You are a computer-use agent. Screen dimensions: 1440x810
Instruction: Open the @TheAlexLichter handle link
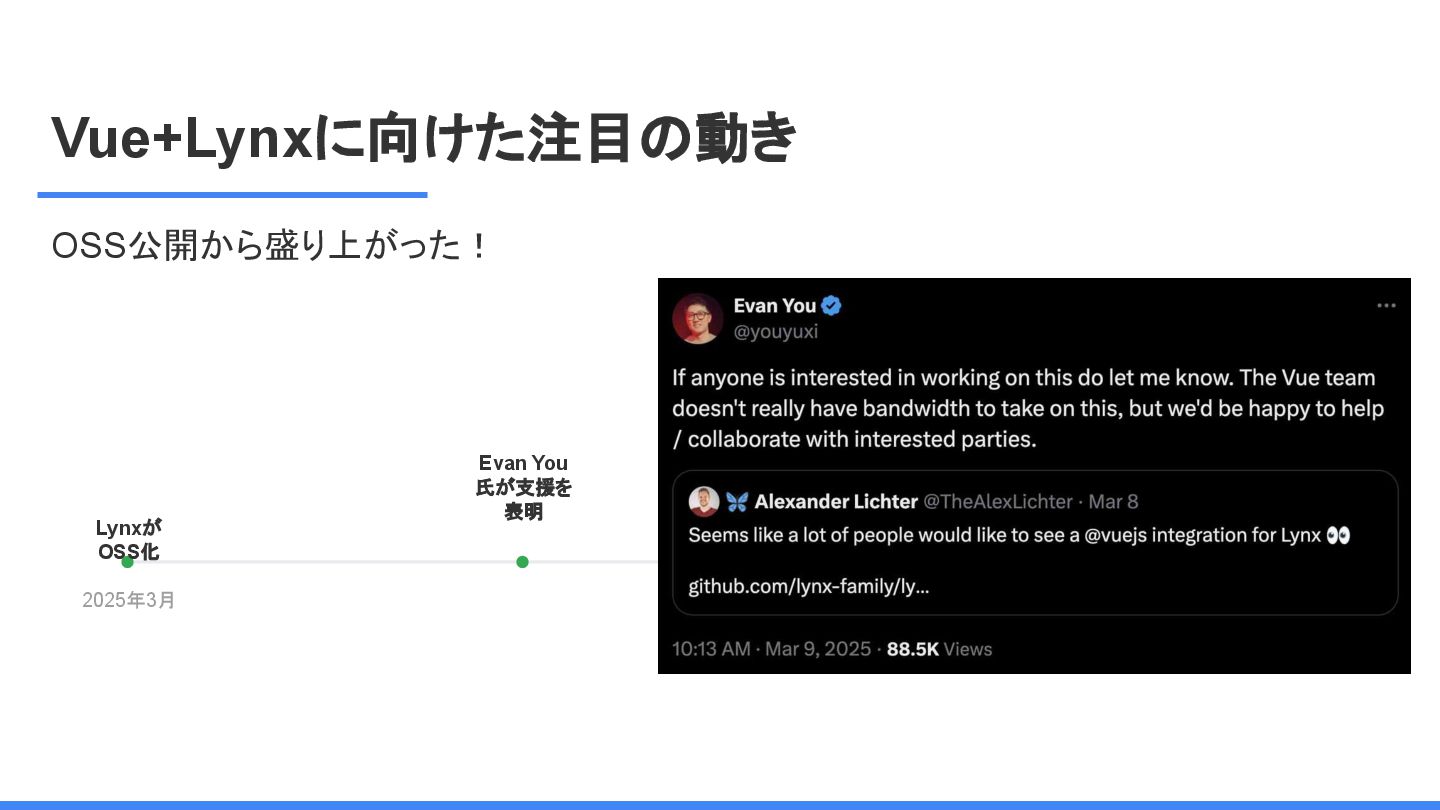point(998,501)
